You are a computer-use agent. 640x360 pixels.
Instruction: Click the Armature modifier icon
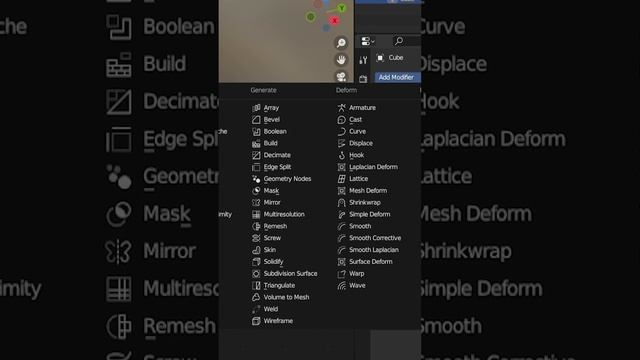(342, 108)
